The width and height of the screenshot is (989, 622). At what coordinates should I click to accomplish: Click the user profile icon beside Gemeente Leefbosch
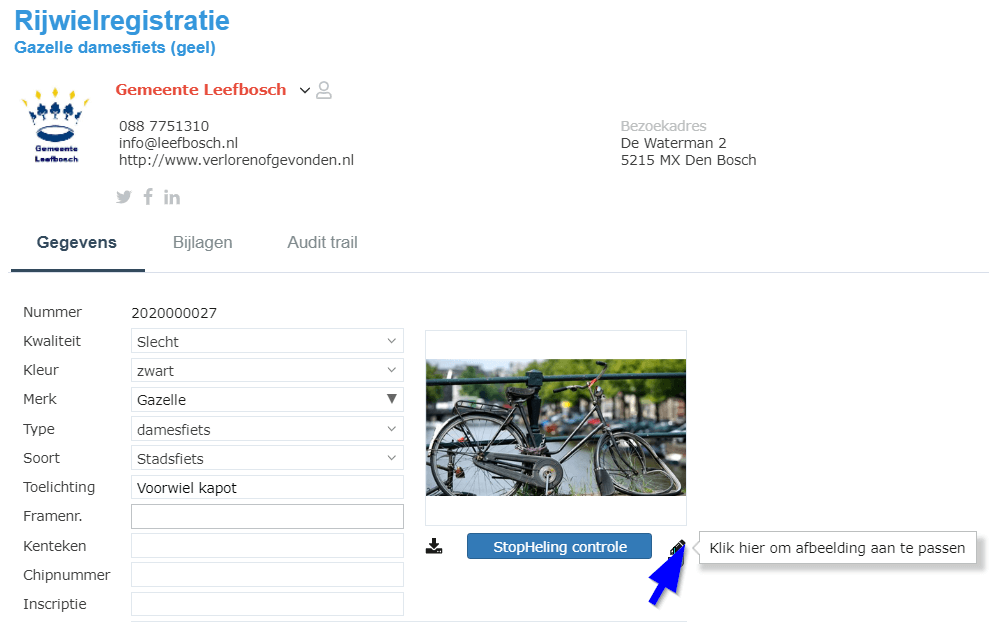324,90
